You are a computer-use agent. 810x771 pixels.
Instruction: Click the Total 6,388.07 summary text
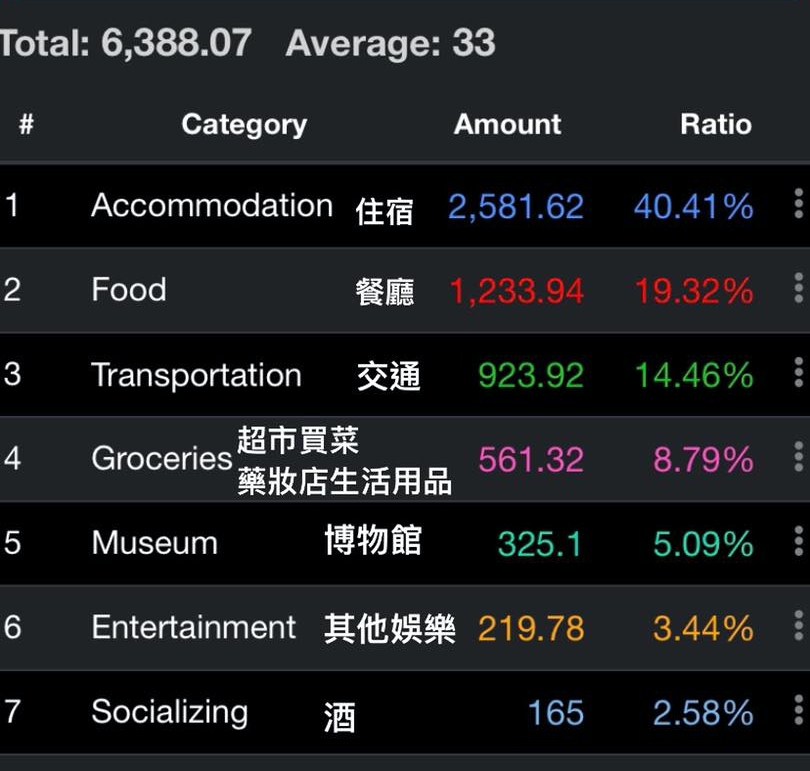click(x=126, y=42)
